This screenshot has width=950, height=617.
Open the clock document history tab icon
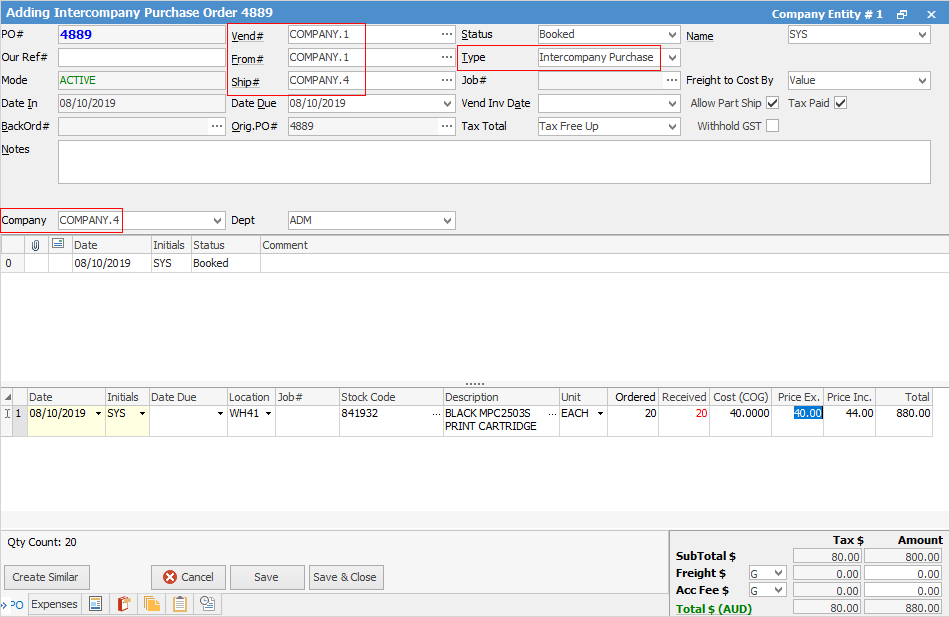coord(208,604)
